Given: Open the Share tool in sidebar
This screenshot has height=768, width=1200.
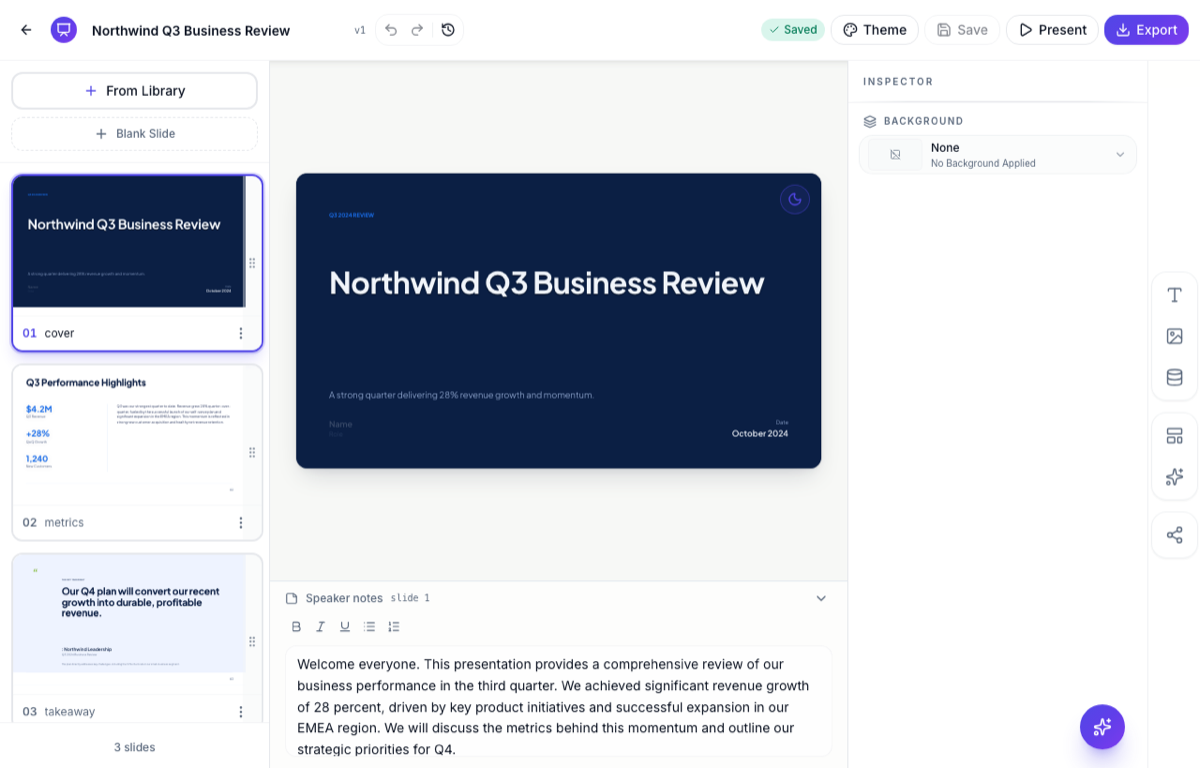Looking at the screenshot, I should pyautogui.click(x=1175, y=535).
